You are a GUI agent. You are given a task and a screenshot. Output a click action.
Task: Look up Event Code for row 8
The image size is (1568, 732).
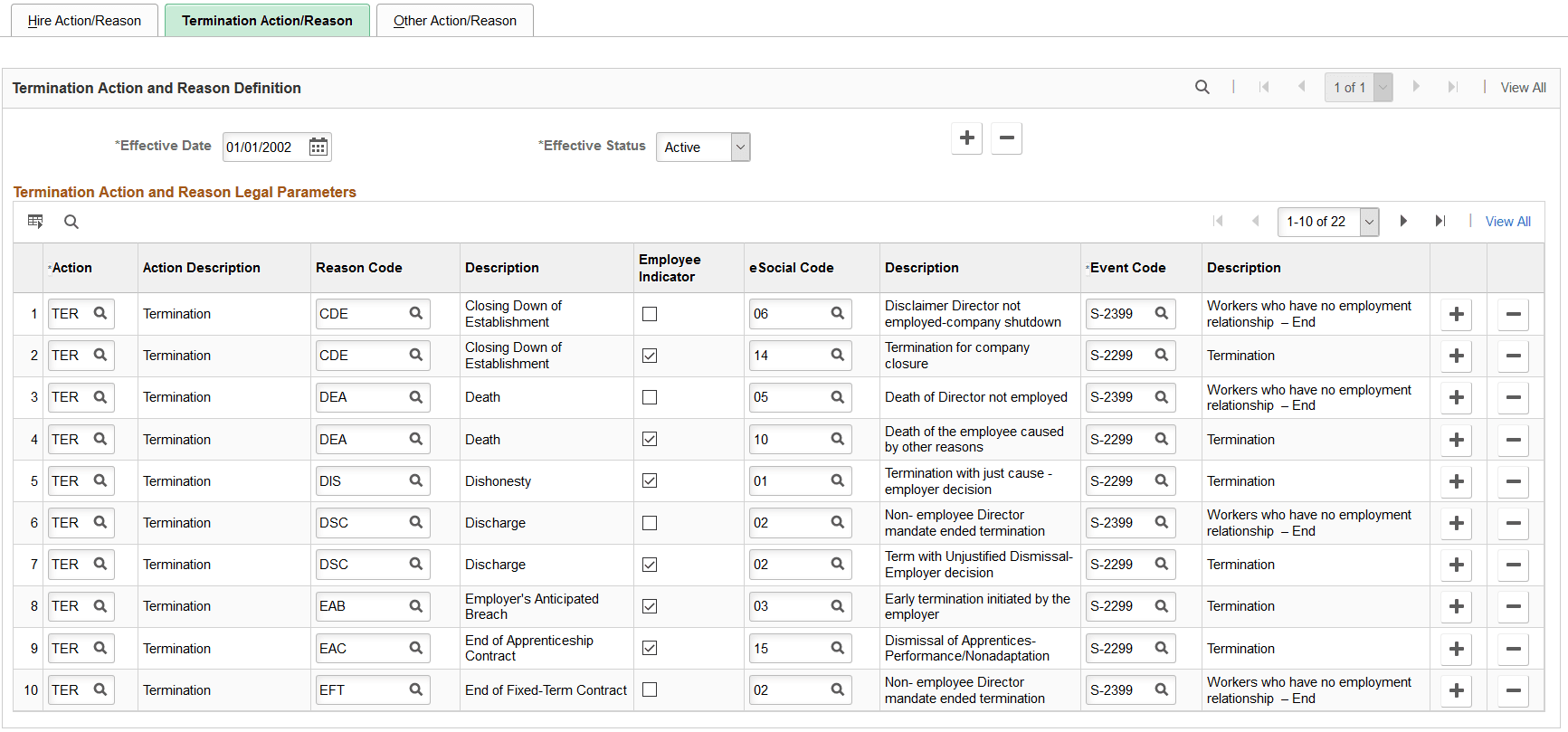point(1162,606)
